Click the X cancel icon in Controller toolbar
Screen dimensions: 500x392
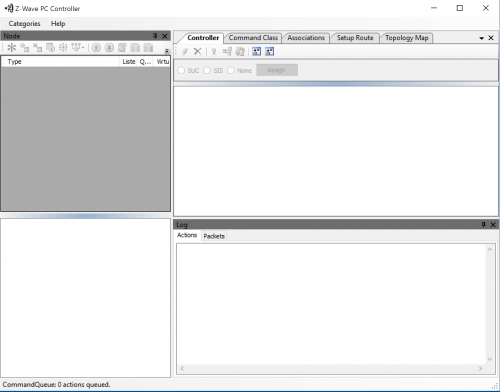198,52
